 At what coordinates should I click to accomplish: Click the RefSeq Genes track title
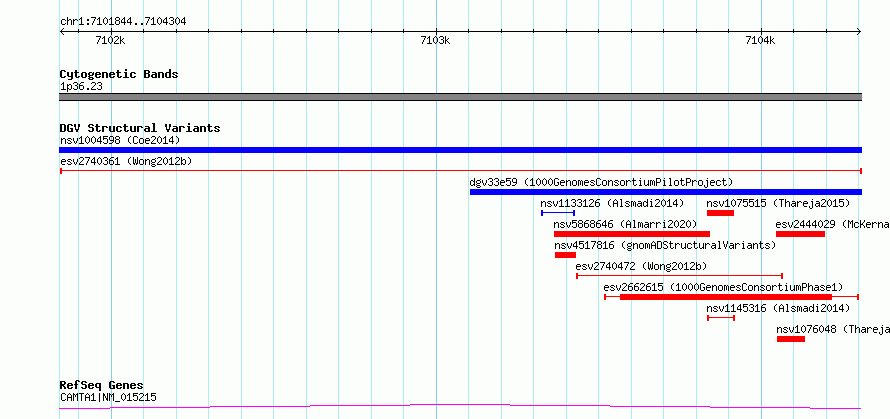click(x=101, y=386)
